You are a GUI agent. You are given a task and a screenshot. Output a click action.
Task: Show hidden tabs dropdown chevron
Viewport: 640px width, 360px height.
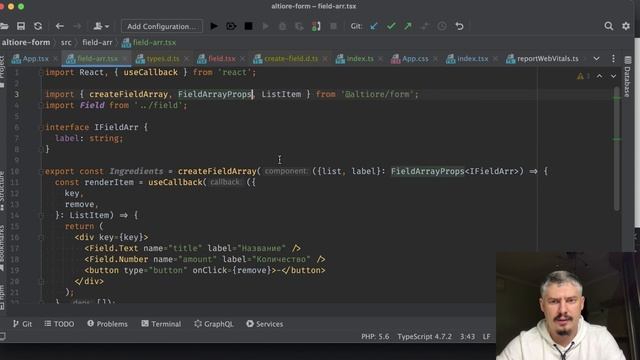596,59
